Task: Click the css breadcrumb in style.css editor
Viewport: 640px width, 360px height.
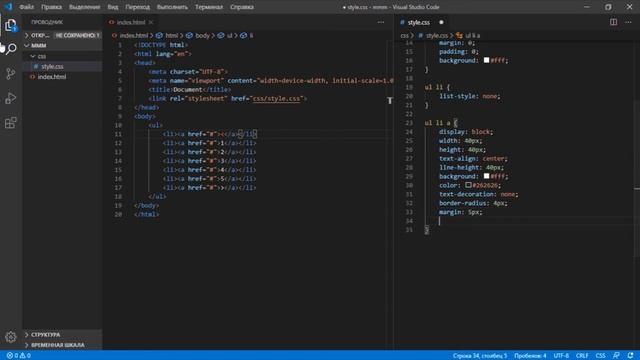Action: tap(404, 36)
